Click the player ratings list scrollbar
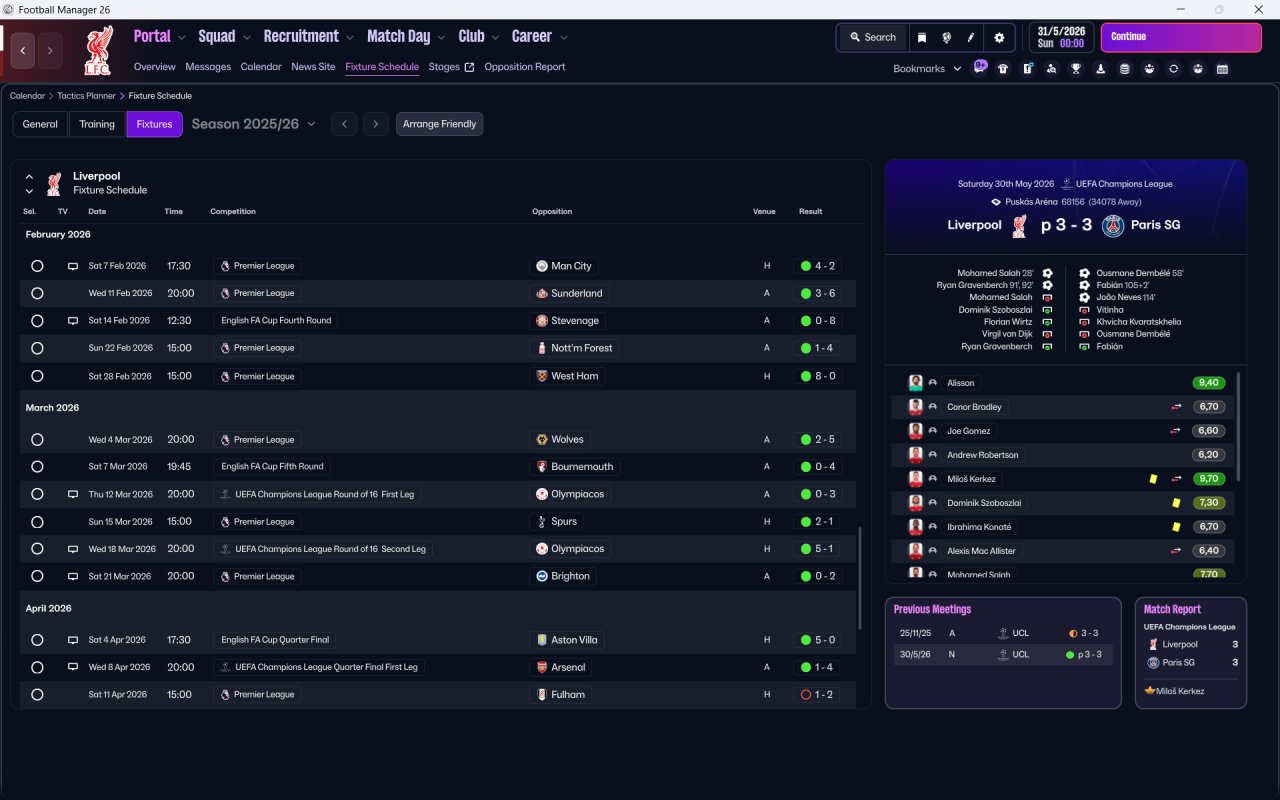This screenshot has height=800, width=1280. [1238, 427]
